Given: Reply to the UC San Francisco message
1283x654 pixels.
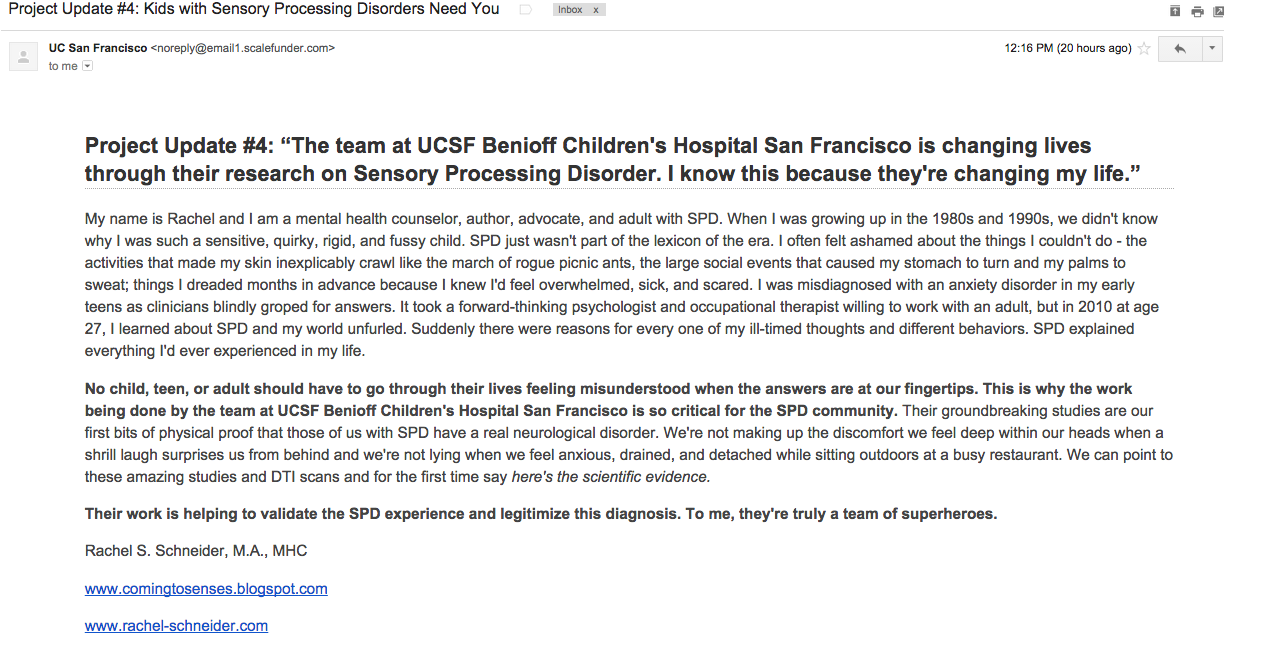Looking at the screenshot, I should (x=1180, y=49).
